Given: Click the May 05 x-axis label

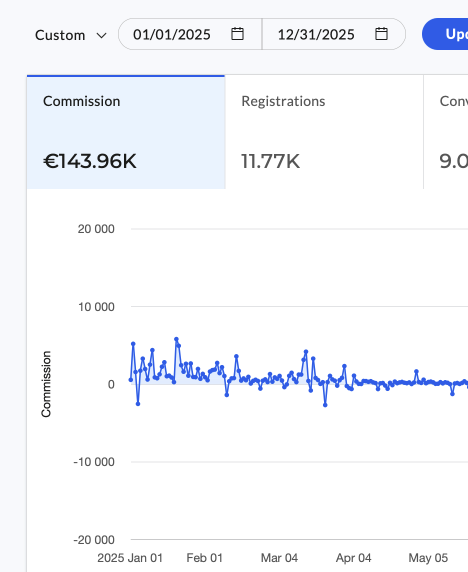Looking at the screenshot, I should (428, 558).
